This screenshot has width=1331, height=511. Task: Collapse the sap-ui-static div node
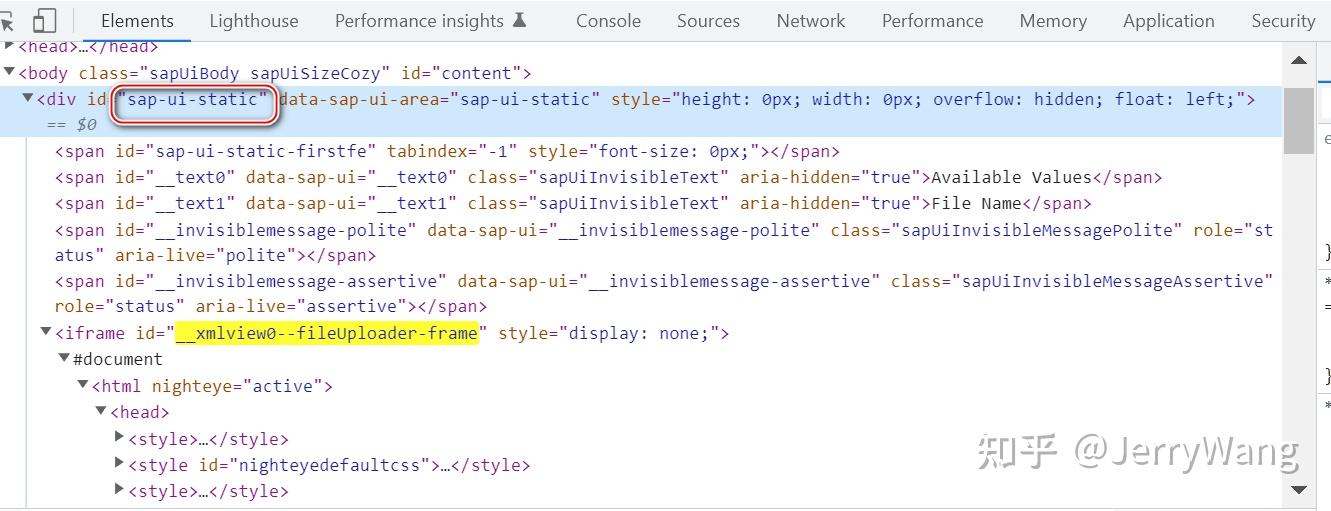[28, 98]
